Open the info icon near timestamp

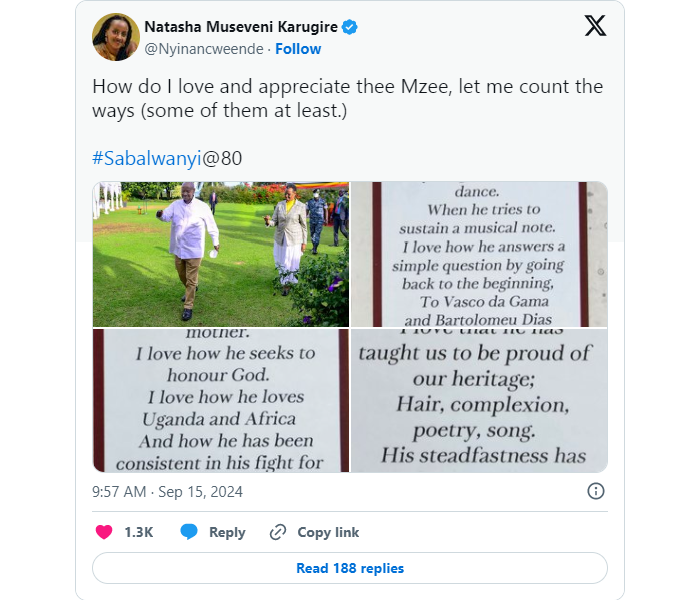tap(595, 491)
